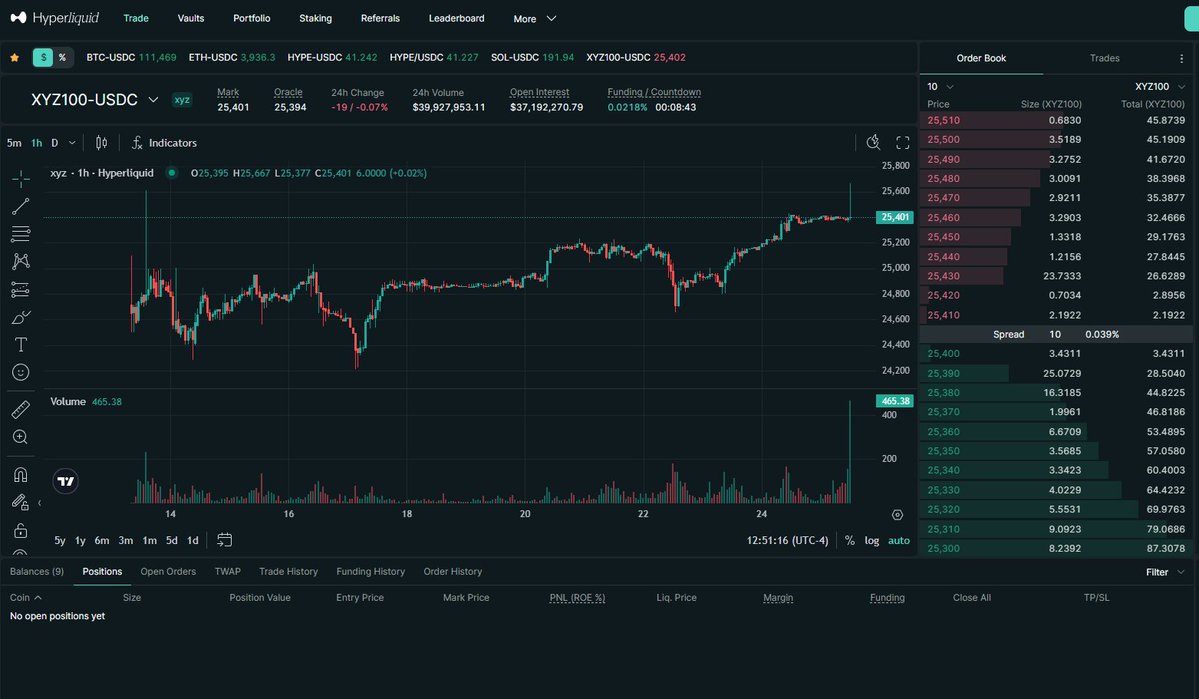Toggle lock all drawings icon
The height and width of the screenshot is (699, 1199).
[x=21, y=530]
